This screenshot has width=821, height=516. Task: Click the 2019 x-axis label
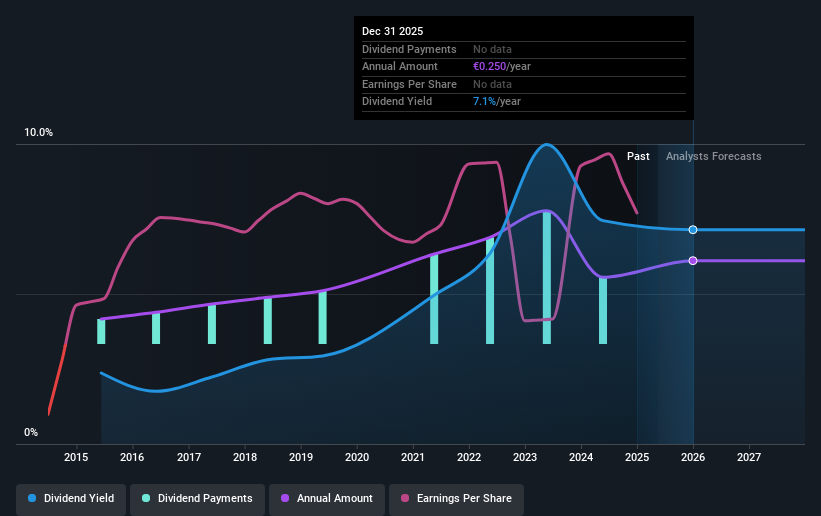pyautogui.click(x=301, y=457)
